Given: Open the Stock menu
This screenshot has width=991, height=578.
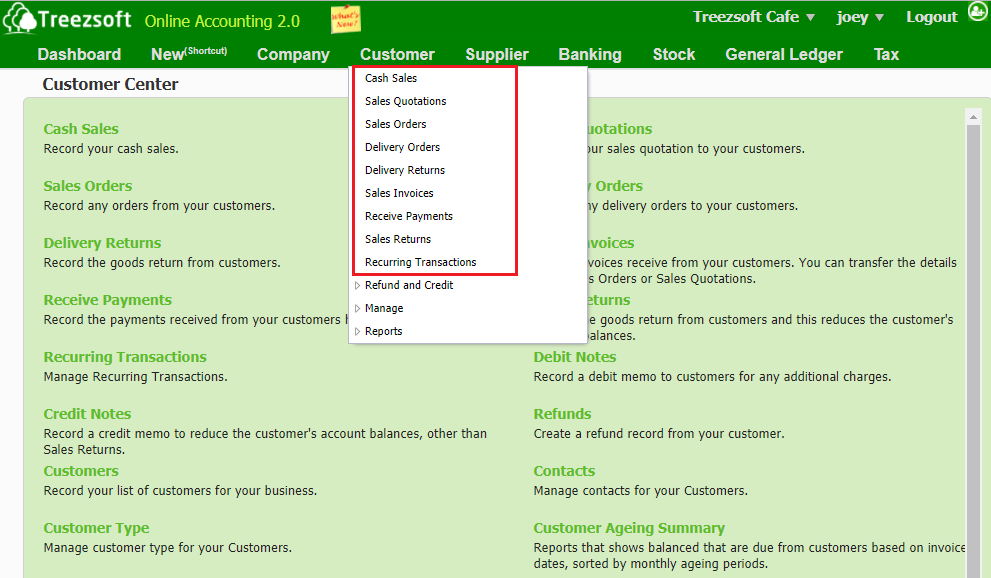Looking at the screenshot, I should (x=674, y=54).
